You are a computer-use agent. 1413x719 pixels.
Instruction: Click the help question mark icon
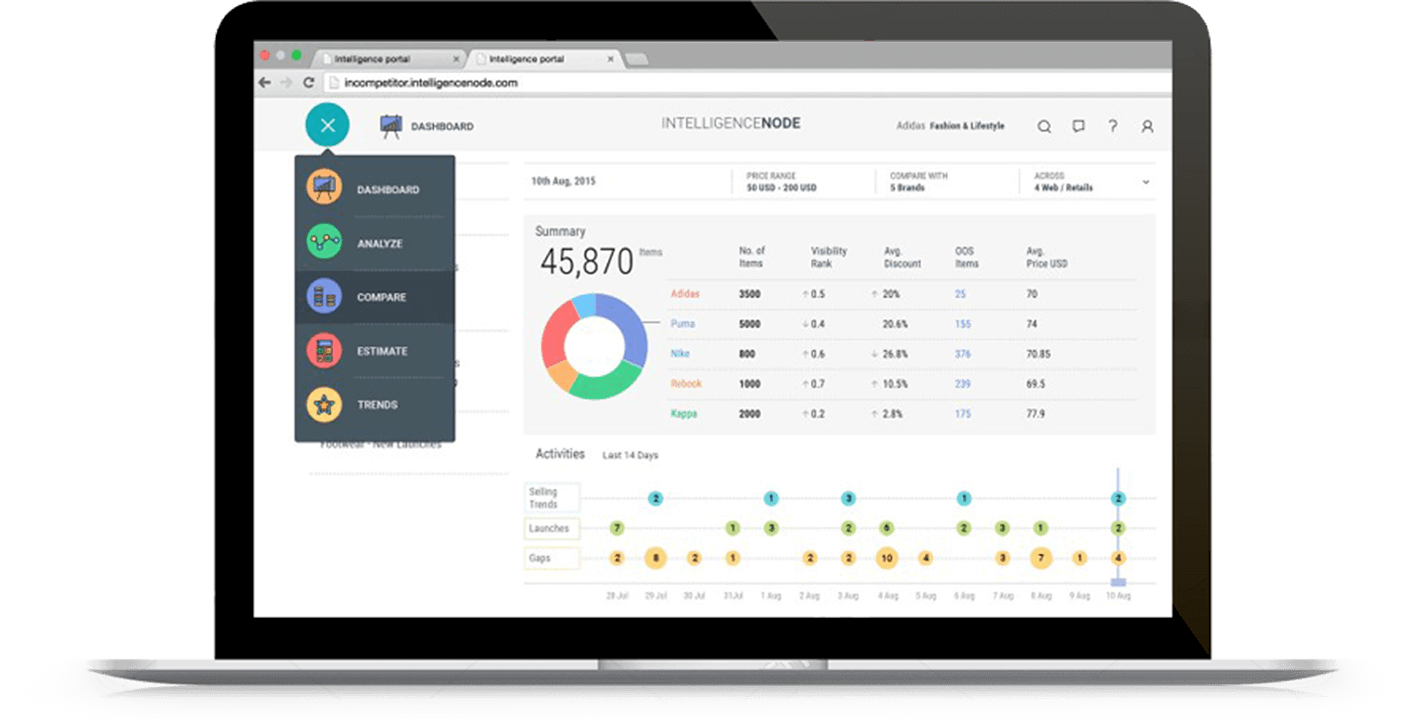(x=1112, y=127)
